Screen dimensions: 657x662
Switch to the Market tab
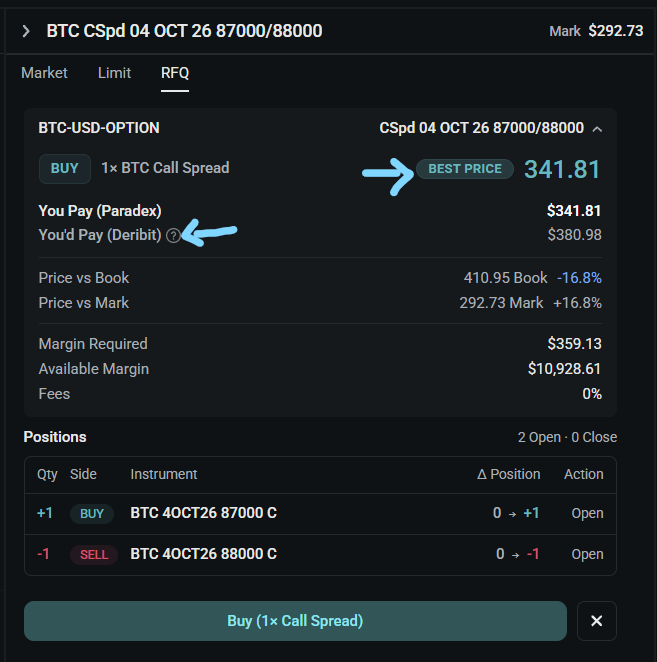[44, 73]
